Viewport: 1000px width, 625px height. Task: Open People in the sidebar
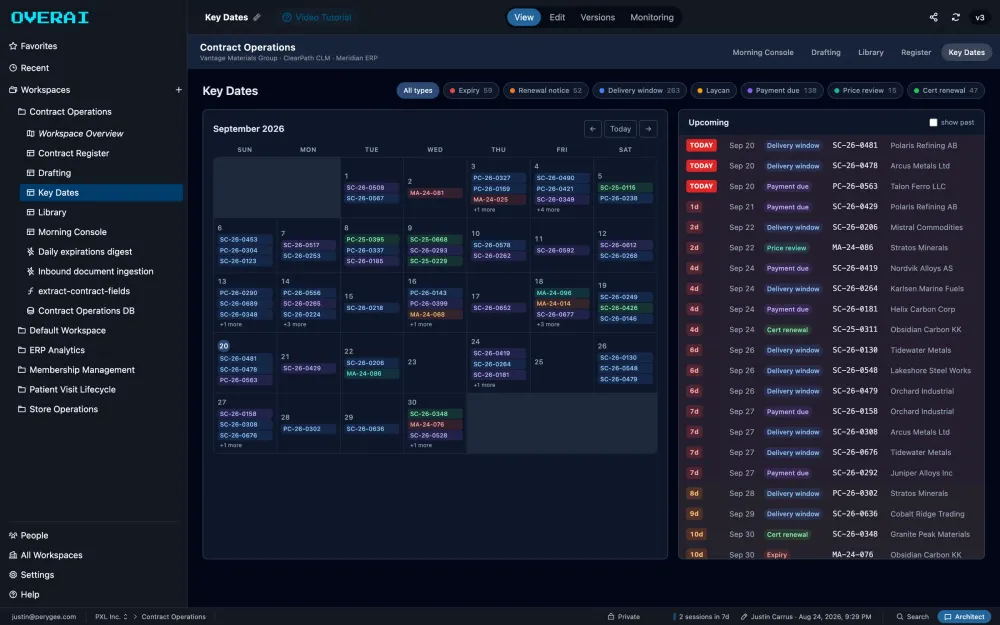[x=29, y=536]
